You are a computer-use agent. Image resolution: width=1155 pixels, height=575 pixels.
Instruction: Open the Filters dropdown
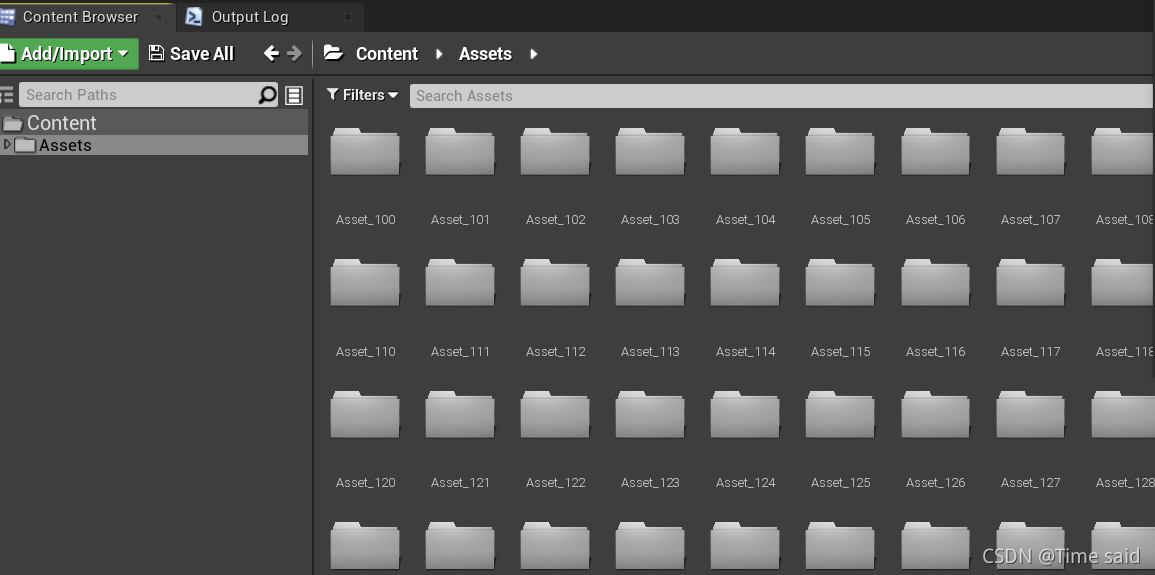(x=362, y=95)
